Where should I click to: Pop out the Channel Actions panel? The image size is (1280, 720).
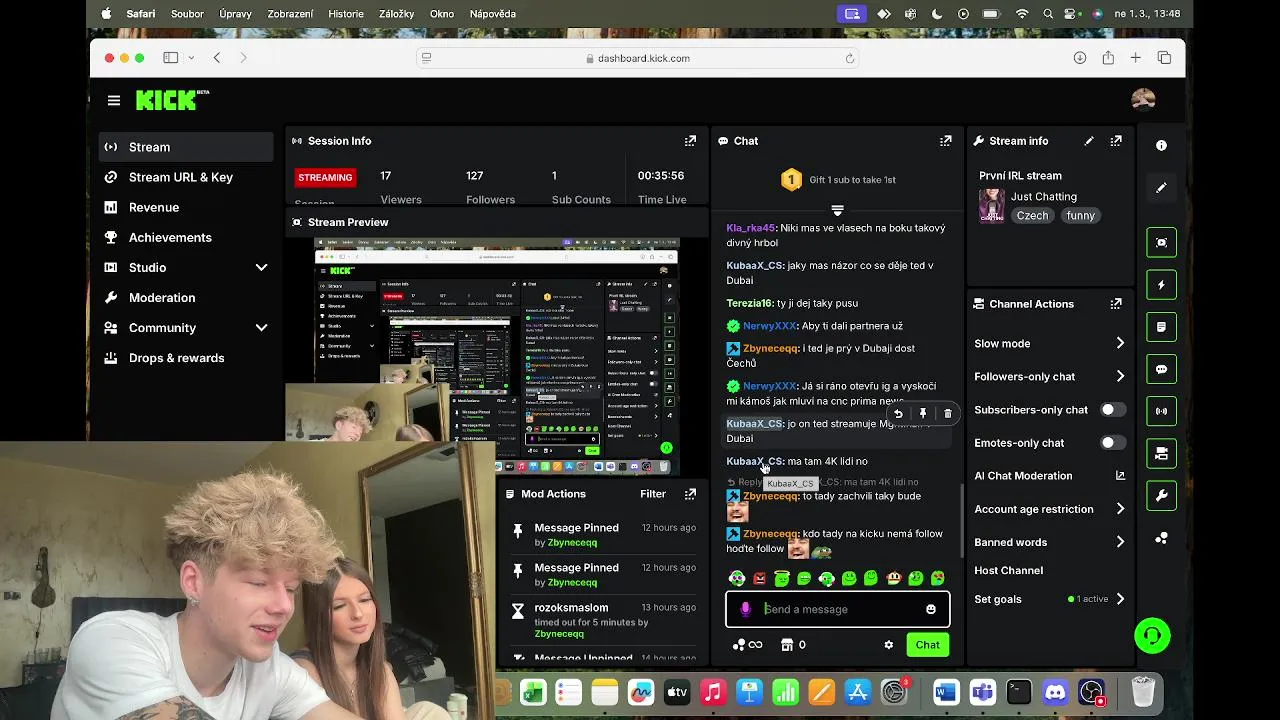point(1116,304)
